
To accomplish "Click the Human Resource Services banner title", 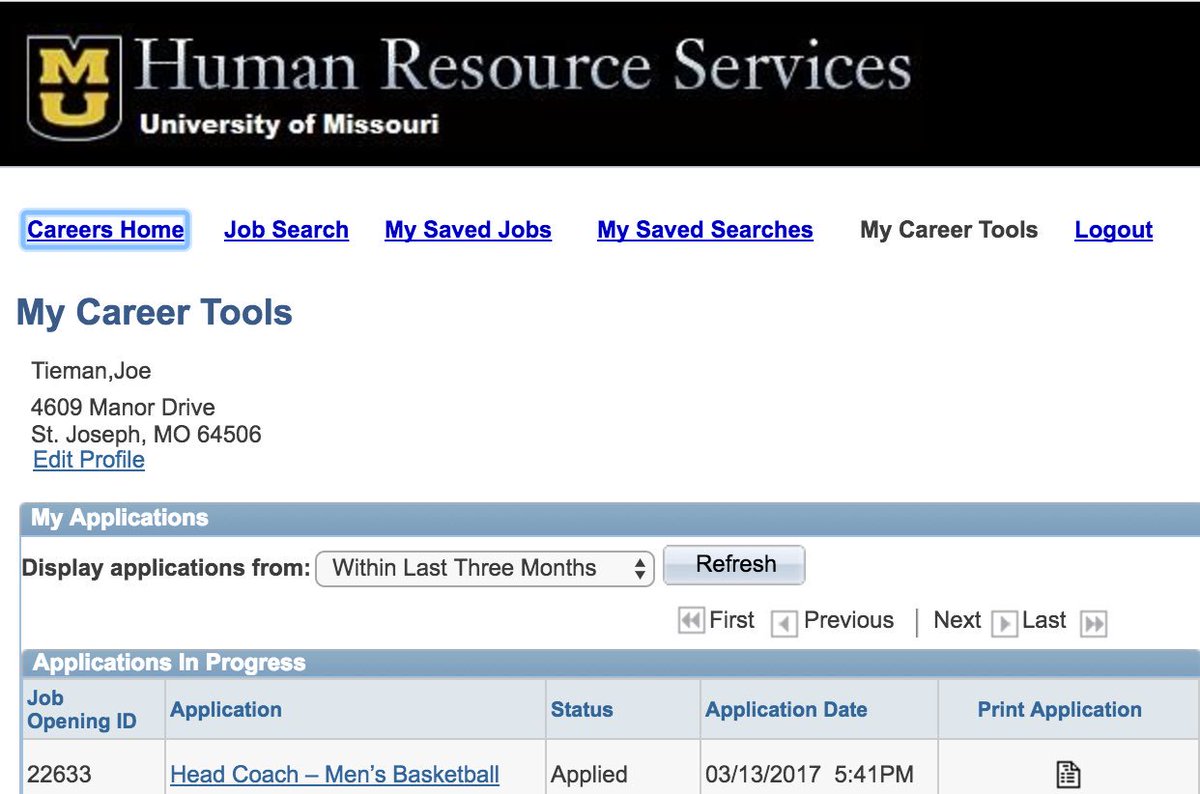I will (522, 67).
